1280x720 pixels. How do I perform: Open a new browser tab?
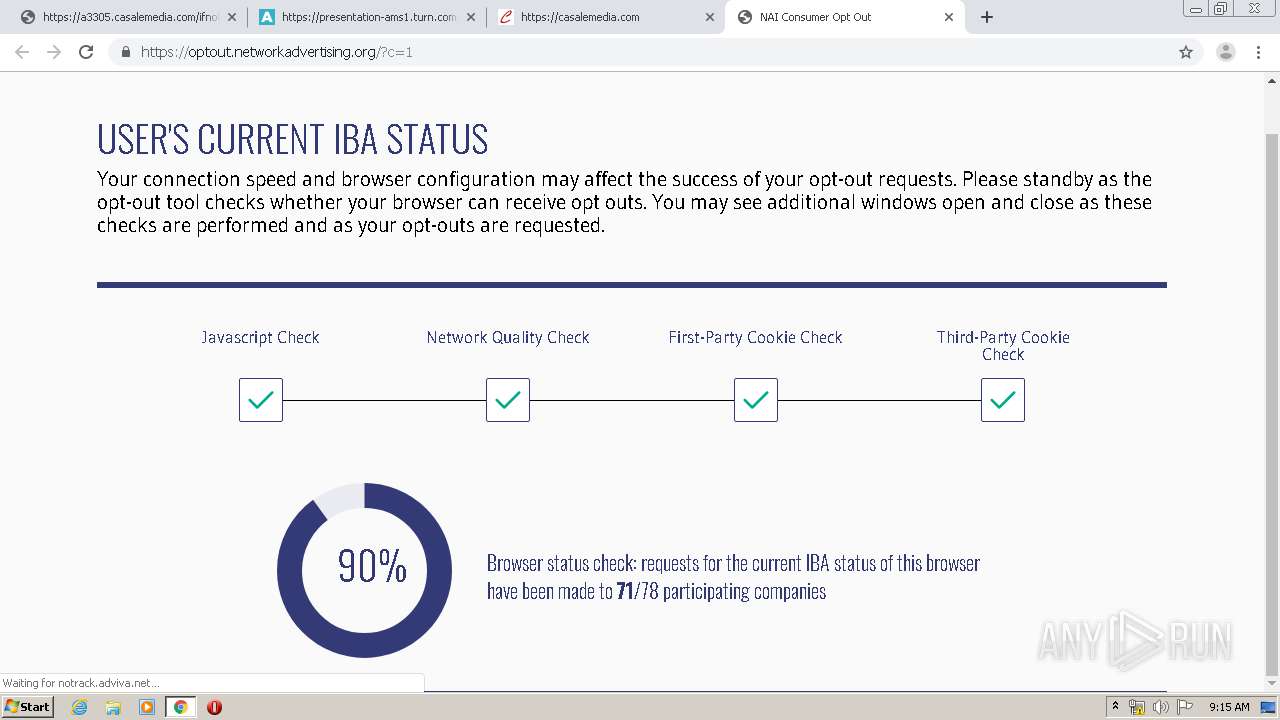[x=987, y=17]
